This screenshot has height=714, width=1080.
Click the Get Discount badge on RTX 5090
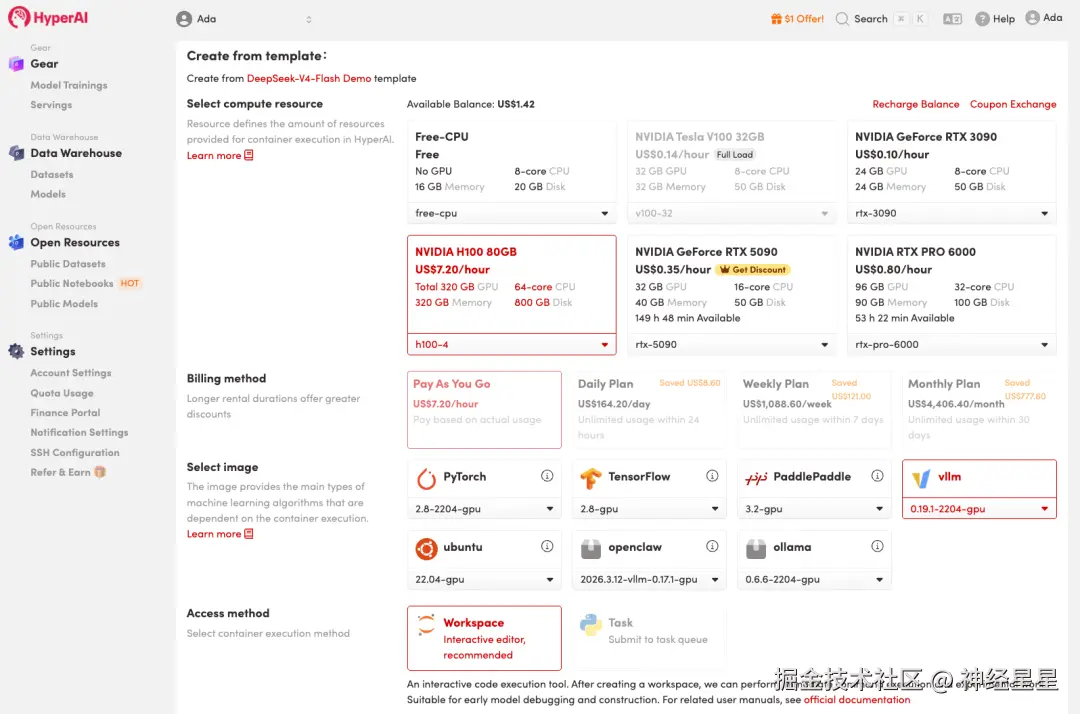pyautogui.click(x=752, y=270)
